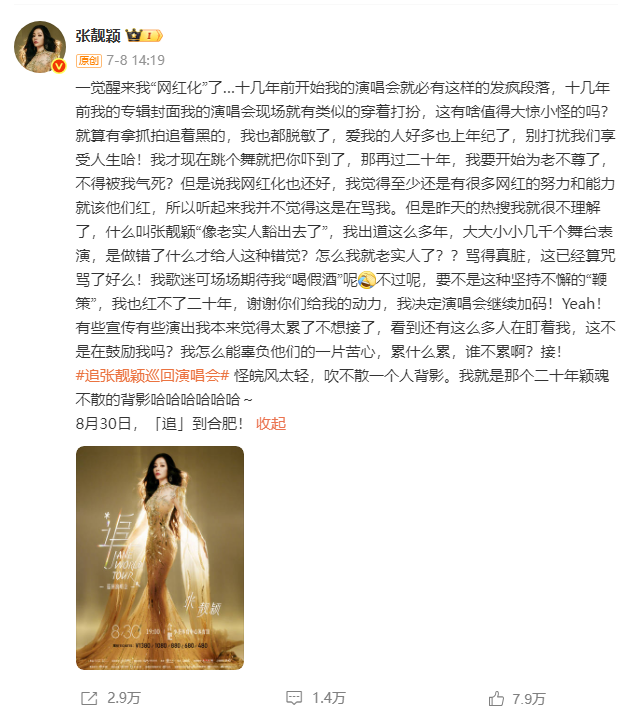Click the laughing-crying emoji in text
The width and height of the screenshot is (635, 717).
pos(367,280)
